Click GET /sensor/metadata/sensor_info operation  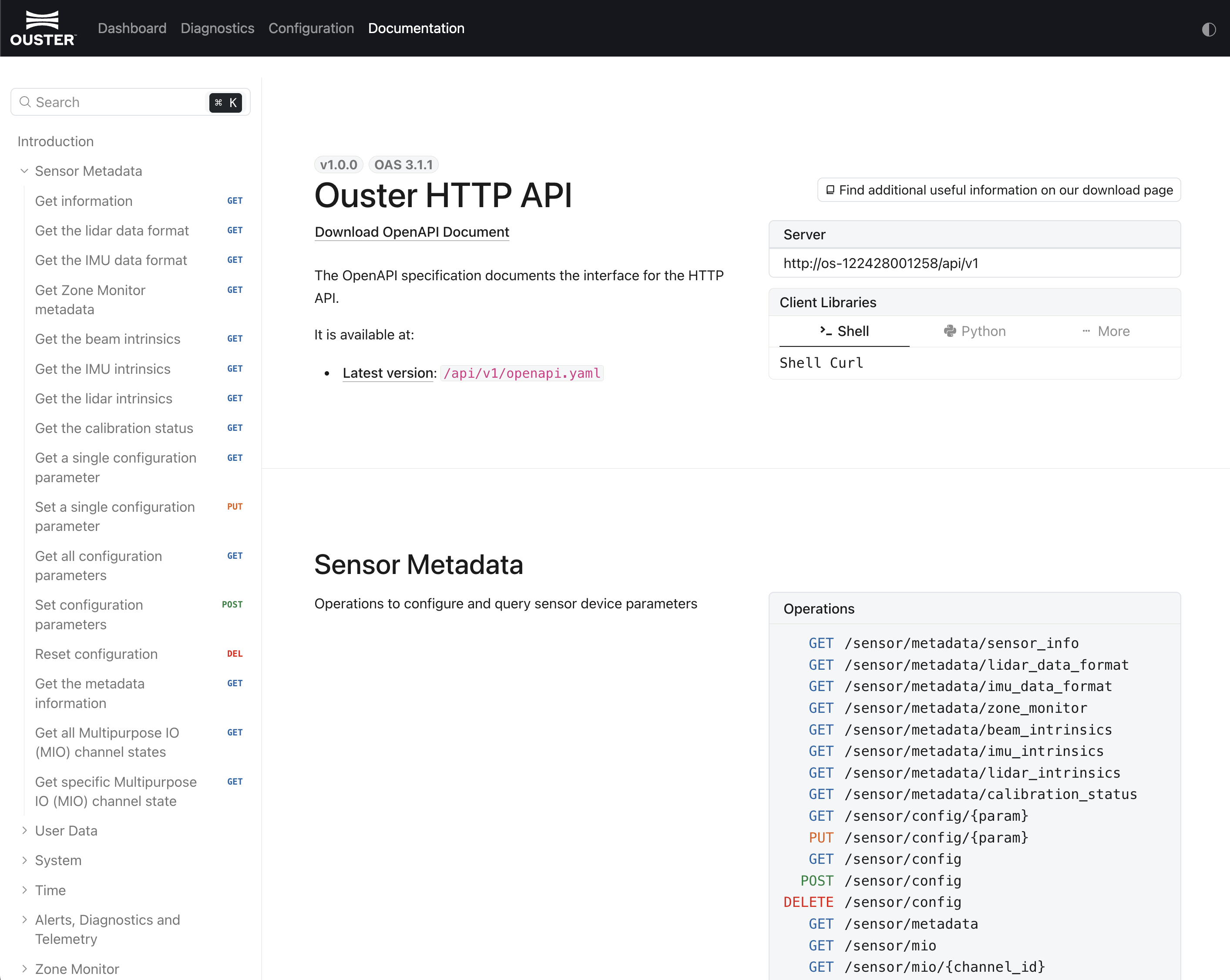pos(944,644)
